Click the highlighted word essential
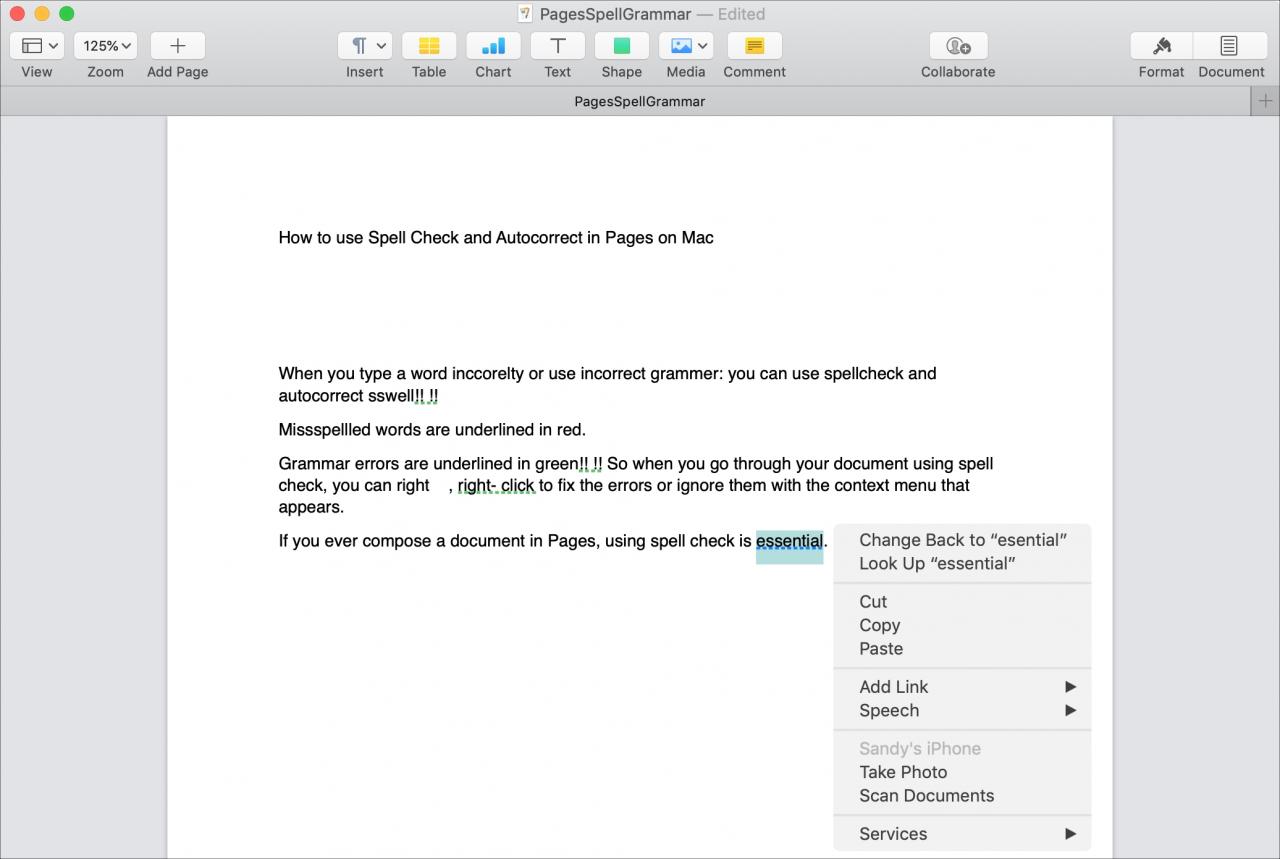This screenshot has height=859, width=1280. point(789,542)
